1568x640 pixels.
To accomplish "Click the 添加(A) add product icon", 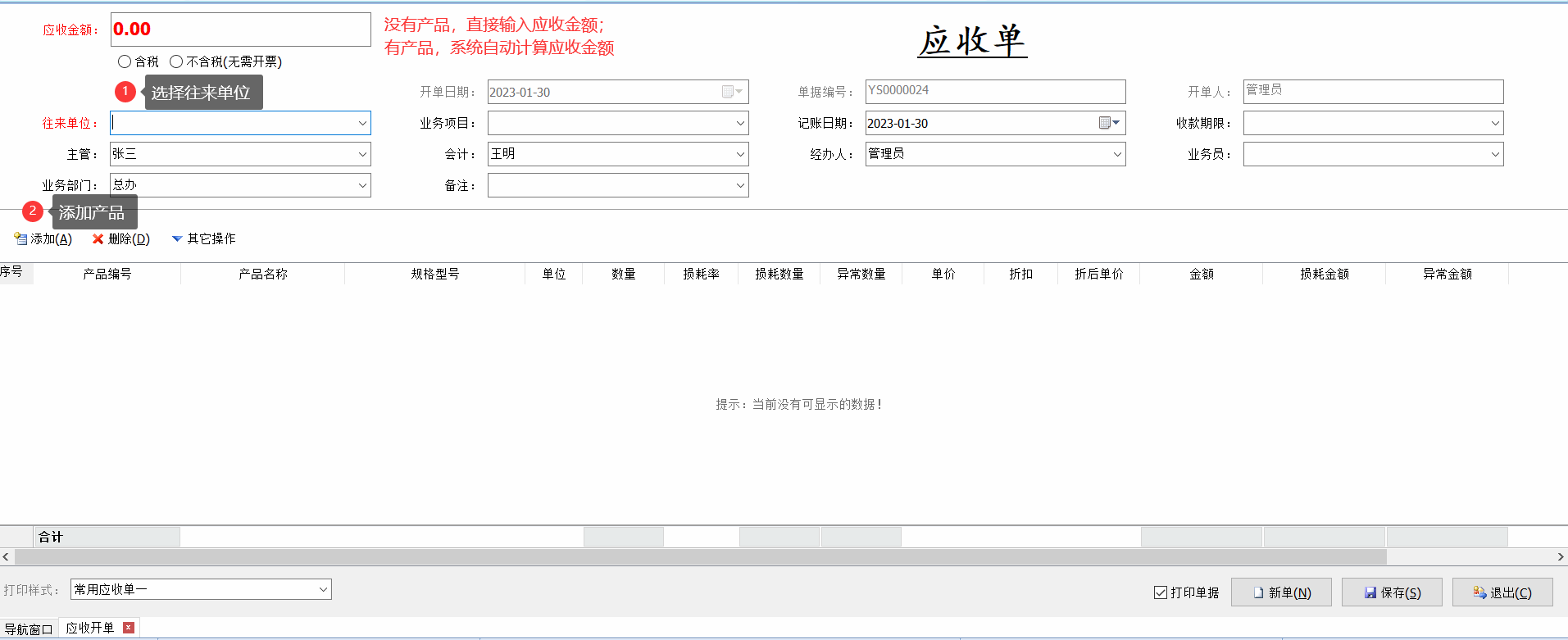I will 21,239.
